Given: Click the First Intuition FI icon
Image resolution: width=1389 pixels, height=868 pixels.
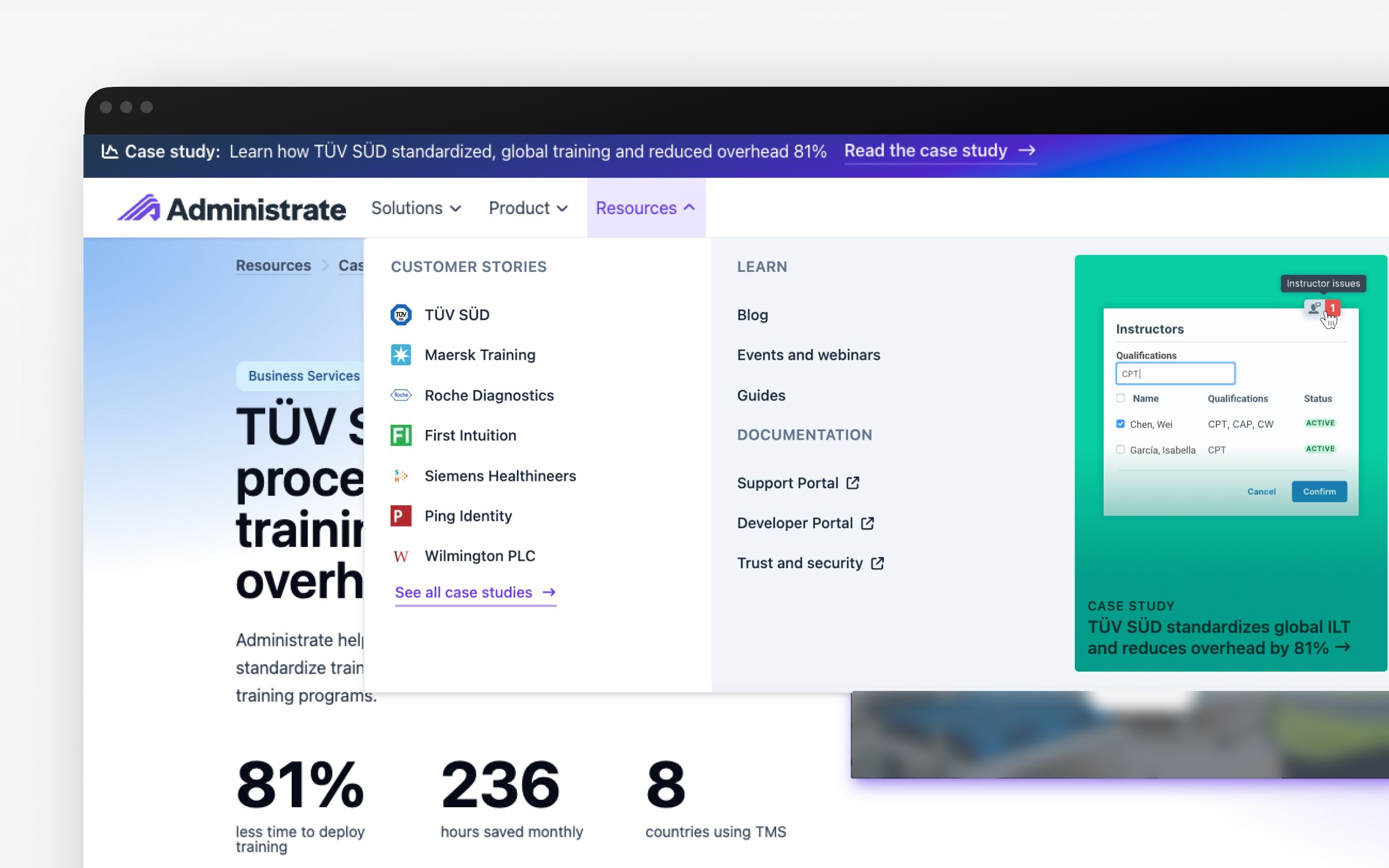Looking at the screenshot, I should pyautogui.click(x=400, y=435).
